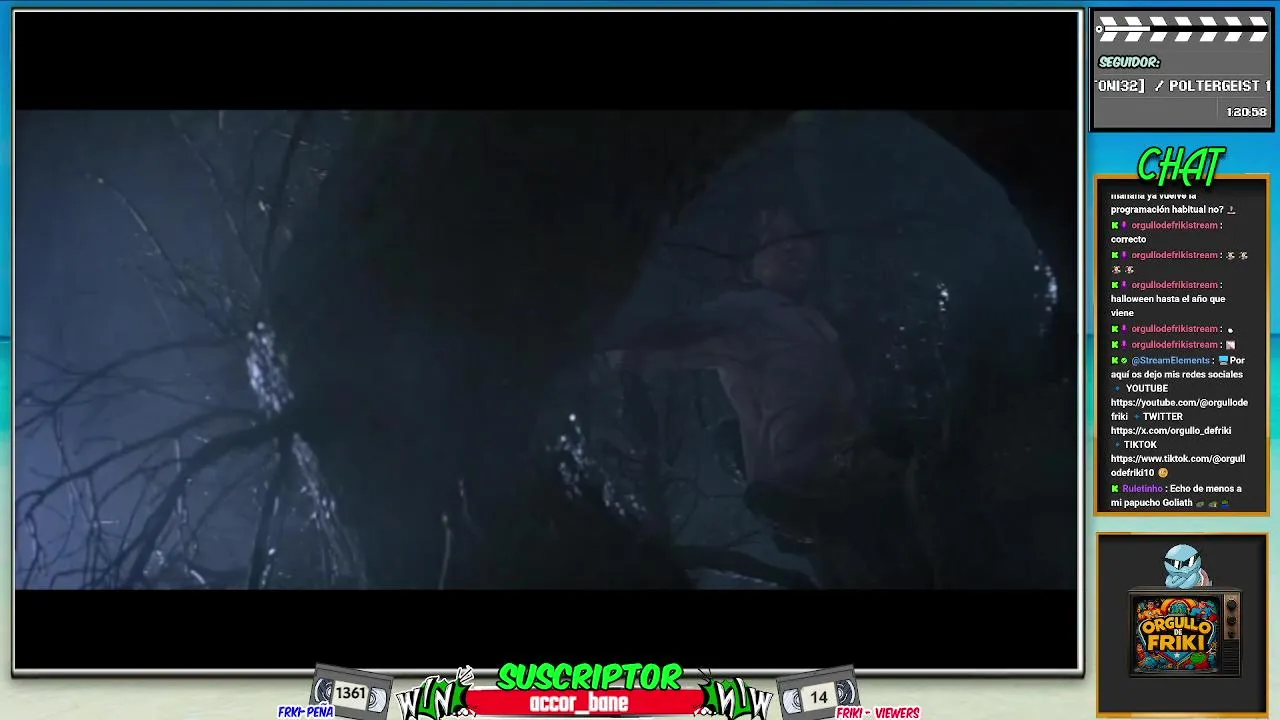Click the stream timer 1:20:58
Viewport: 1280px width, 720px height.
click(x=1246, y=112)
